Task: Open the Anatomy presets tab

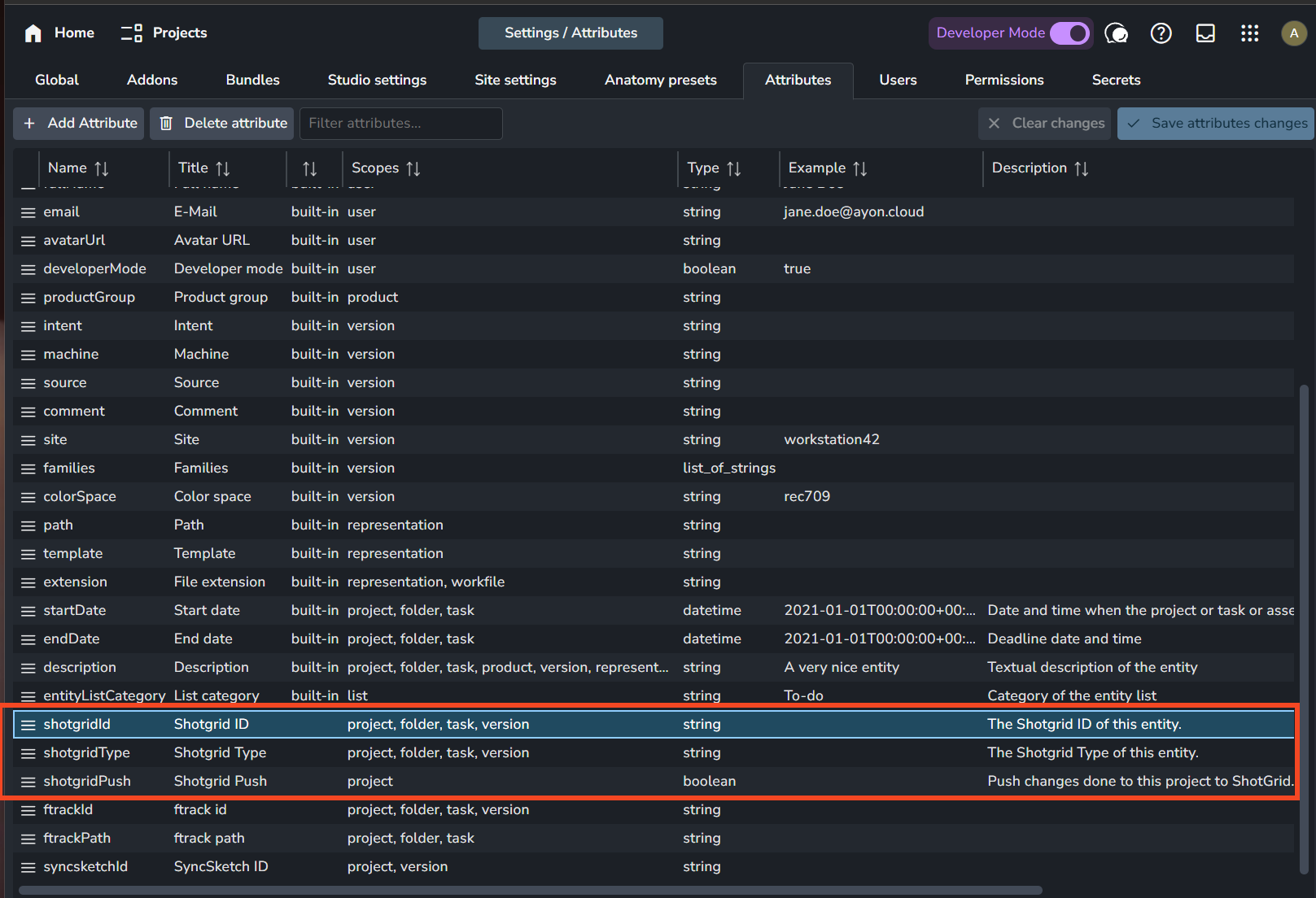Action: 661,80
